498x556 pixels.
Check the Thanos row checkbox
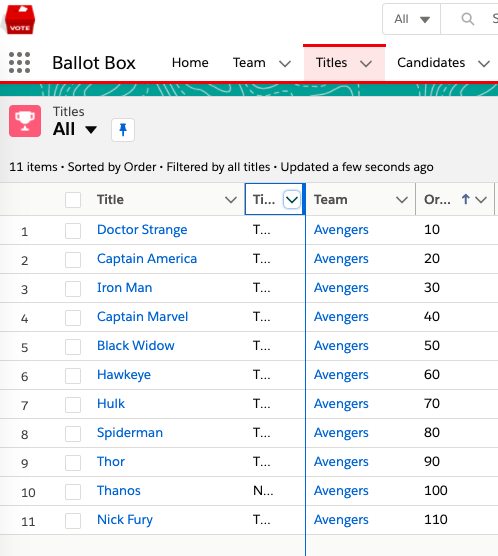[x=73, y=492]
